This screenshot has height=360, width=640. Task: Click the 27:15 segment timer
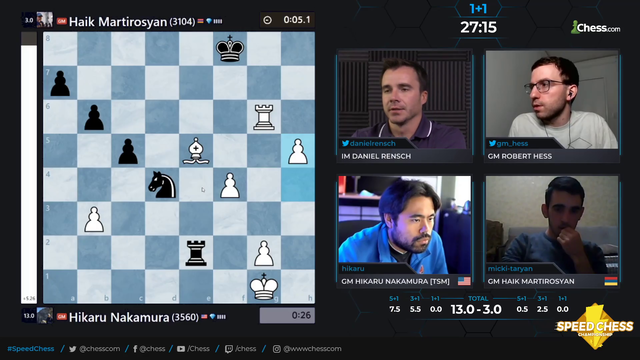point(478,27)
